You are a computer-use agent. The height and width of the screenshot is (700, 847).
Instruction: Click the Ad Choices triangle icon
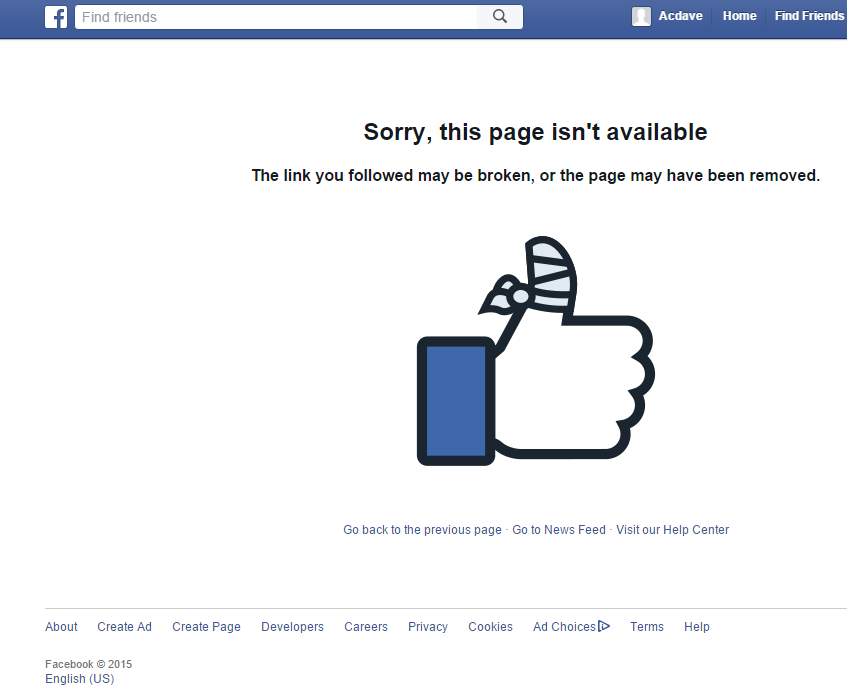tap(604, 626)
